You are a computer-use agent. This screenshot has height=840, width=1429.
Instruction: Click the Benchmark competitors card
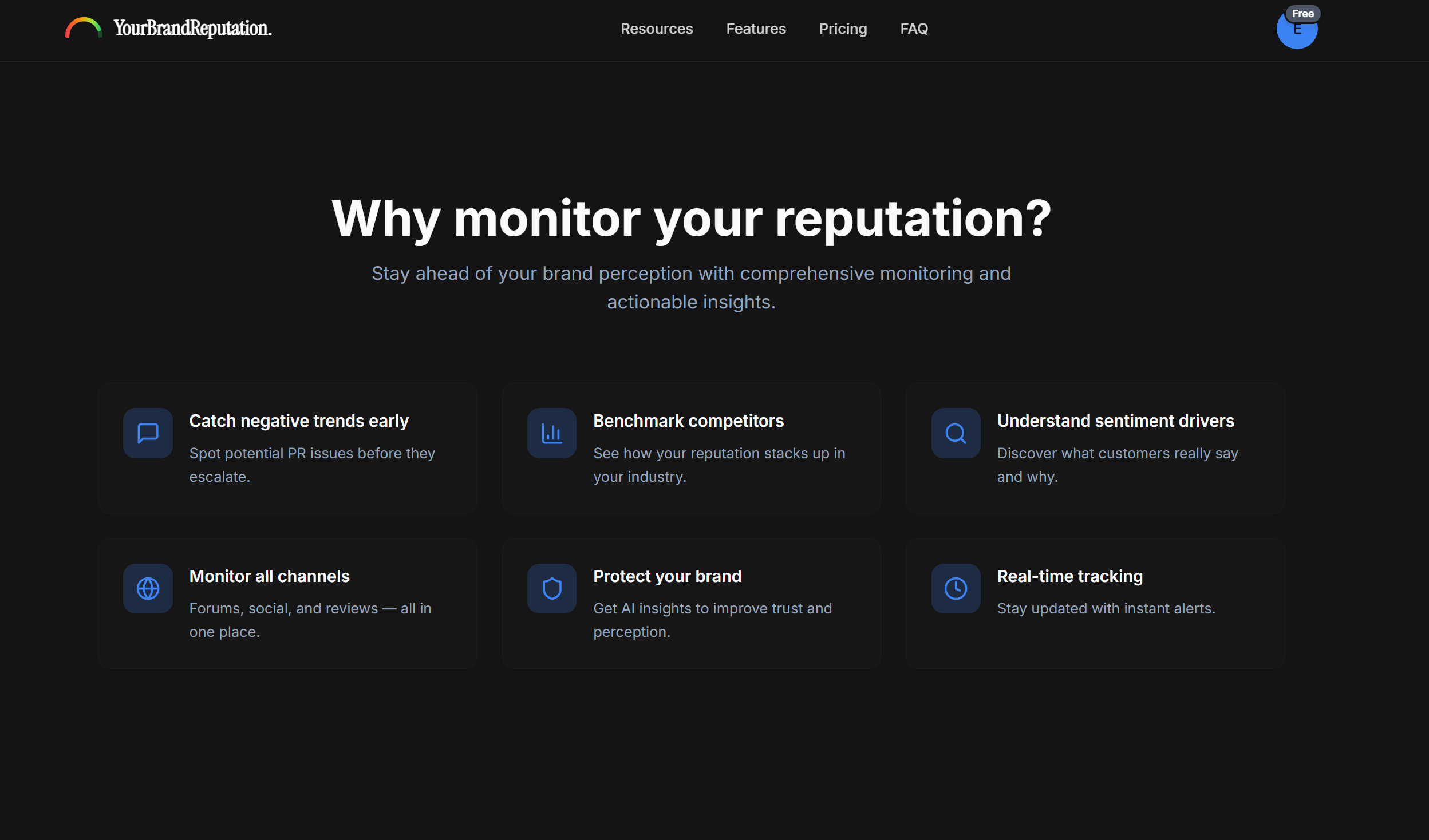click(x=691, y=447)
